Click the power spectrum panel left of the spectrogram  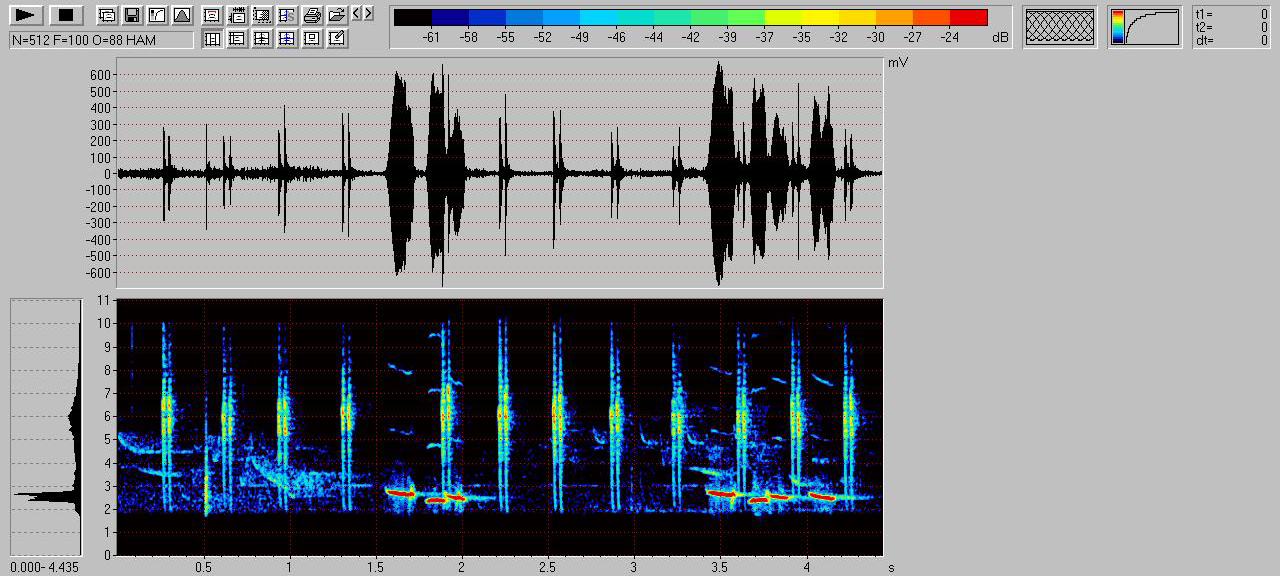tap(46, 427)
